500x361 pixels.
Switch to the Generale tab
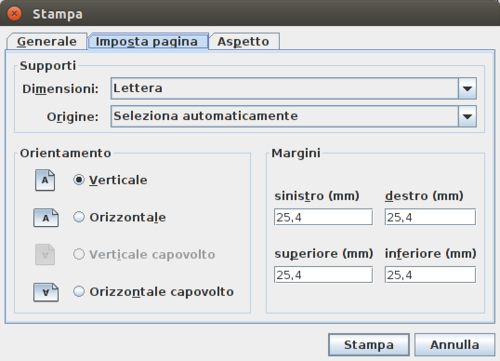47,41
